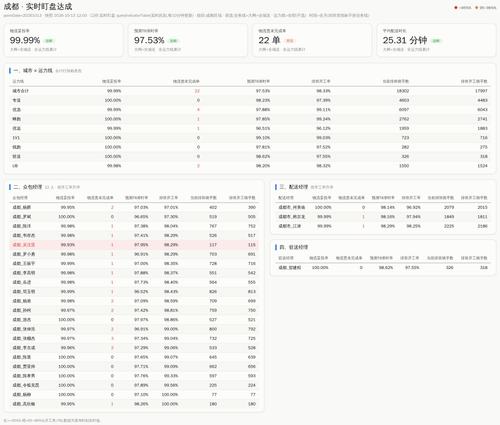The image size is (500, 425).
Task: Select the large 99.99% KPI card value
Action: 25,40
